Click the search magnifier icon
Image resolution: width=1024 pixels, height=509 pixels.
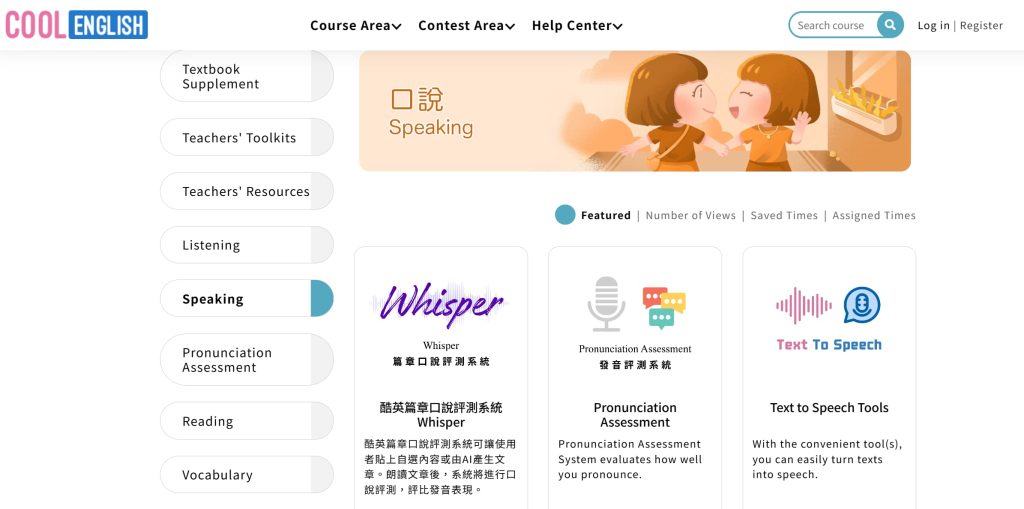click(x=889, y=25)
